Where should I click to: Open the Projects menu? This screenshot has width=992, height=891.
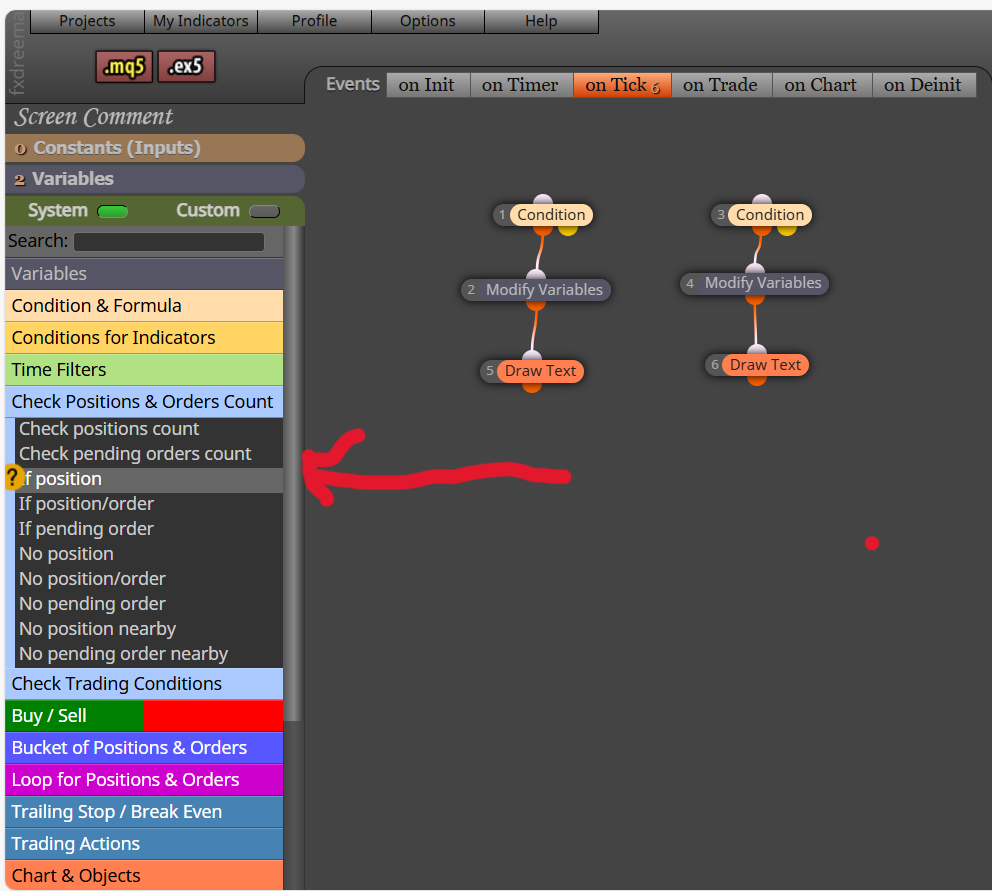point(87,21)
